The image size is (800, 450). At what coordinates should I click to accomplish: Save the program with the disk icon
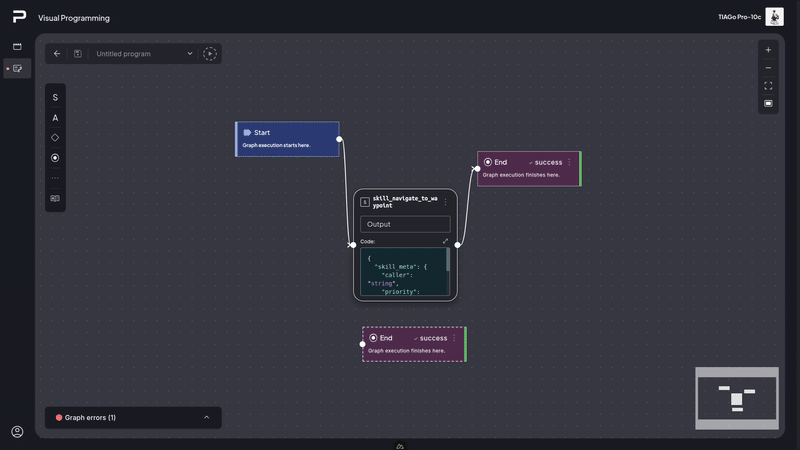[78, 54]
